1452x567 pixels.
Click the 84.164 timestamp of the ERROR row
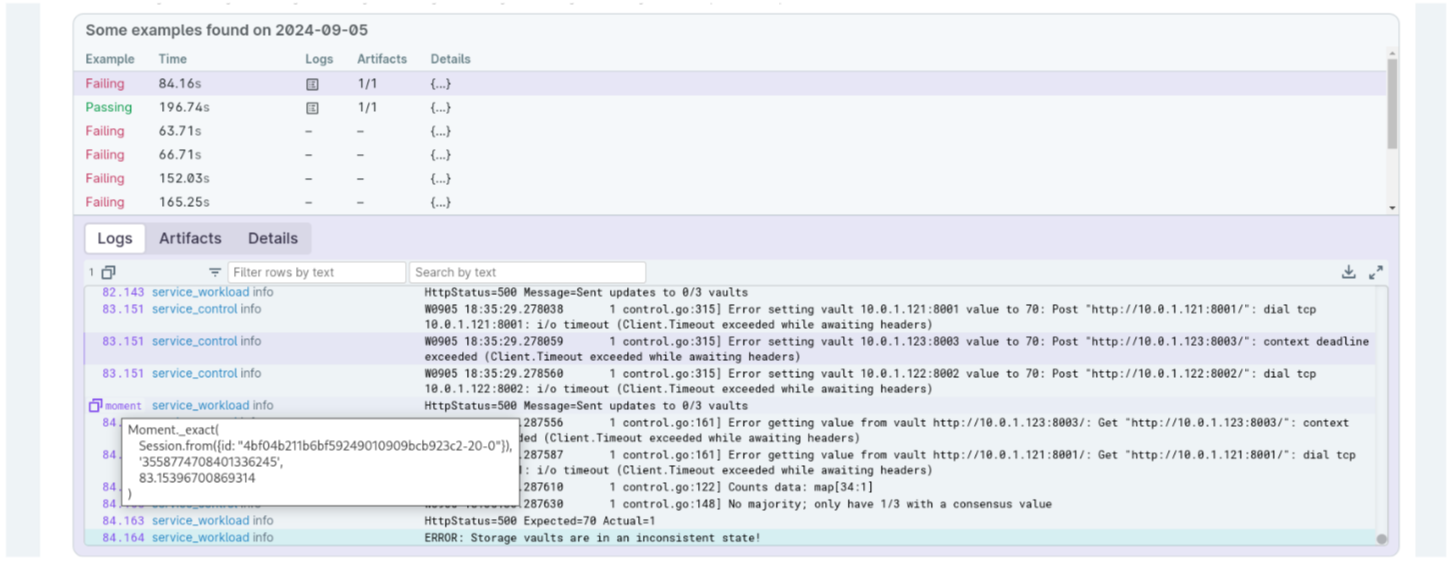pyautogui.click(x=123, y=538)
